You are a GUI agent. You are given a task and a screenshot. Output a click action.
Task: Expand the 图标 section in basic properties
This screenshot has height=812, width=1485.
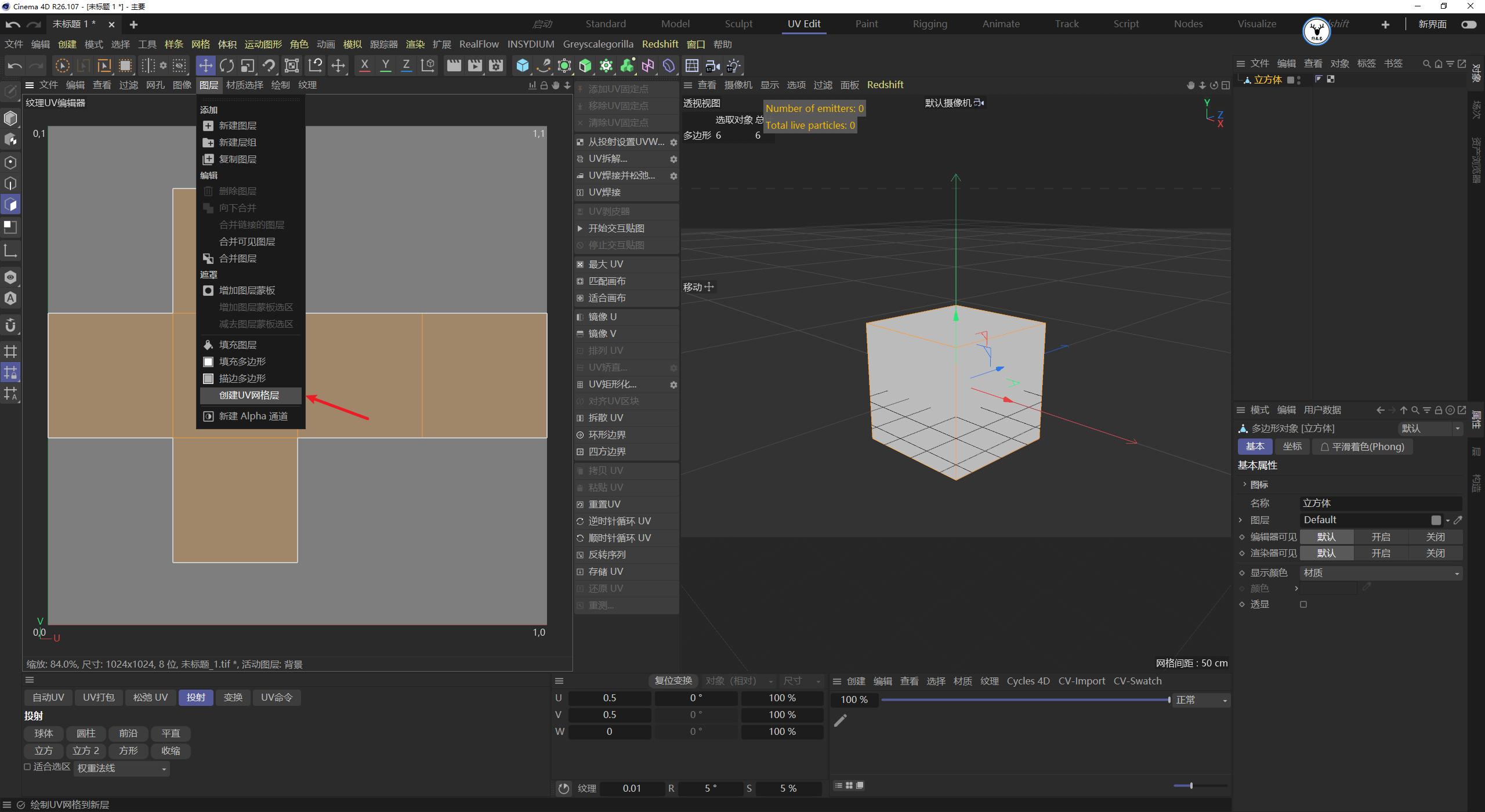(x=1245, y=484)
